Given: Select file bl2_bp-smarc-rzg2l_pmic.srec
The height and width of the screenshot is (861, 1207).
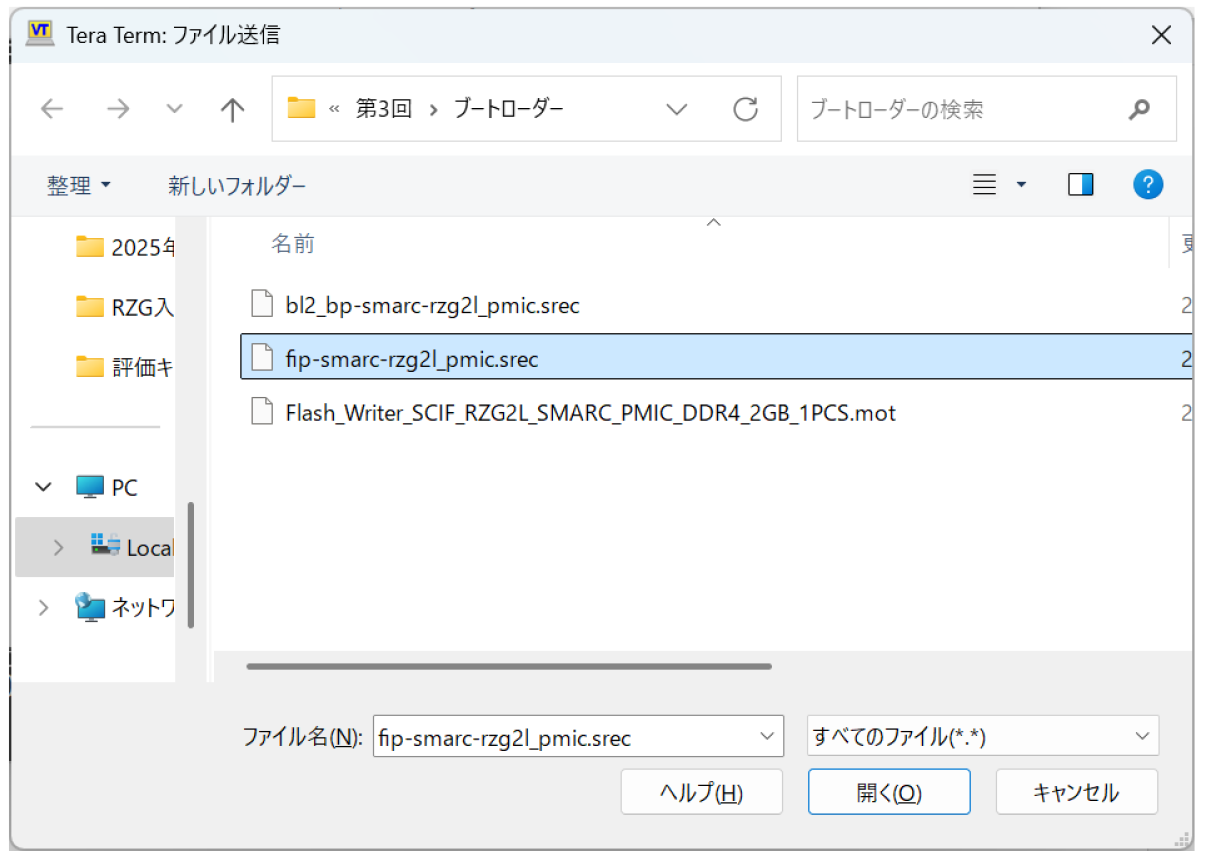Looking at the screenshot, I should (432, 306).
